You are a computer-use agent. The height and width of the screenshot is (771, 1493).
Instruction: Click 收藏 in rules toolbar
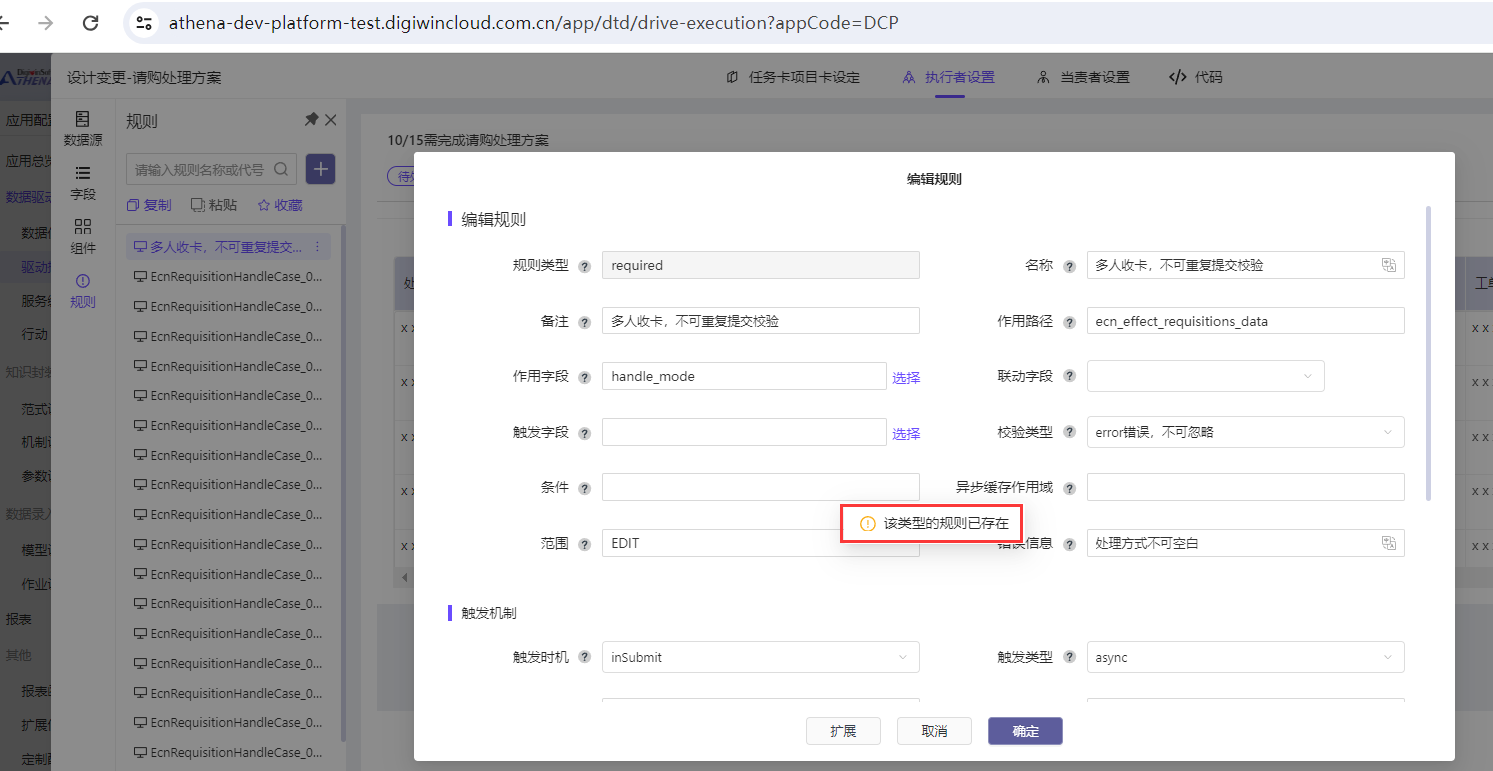click(x=280, y=205)
